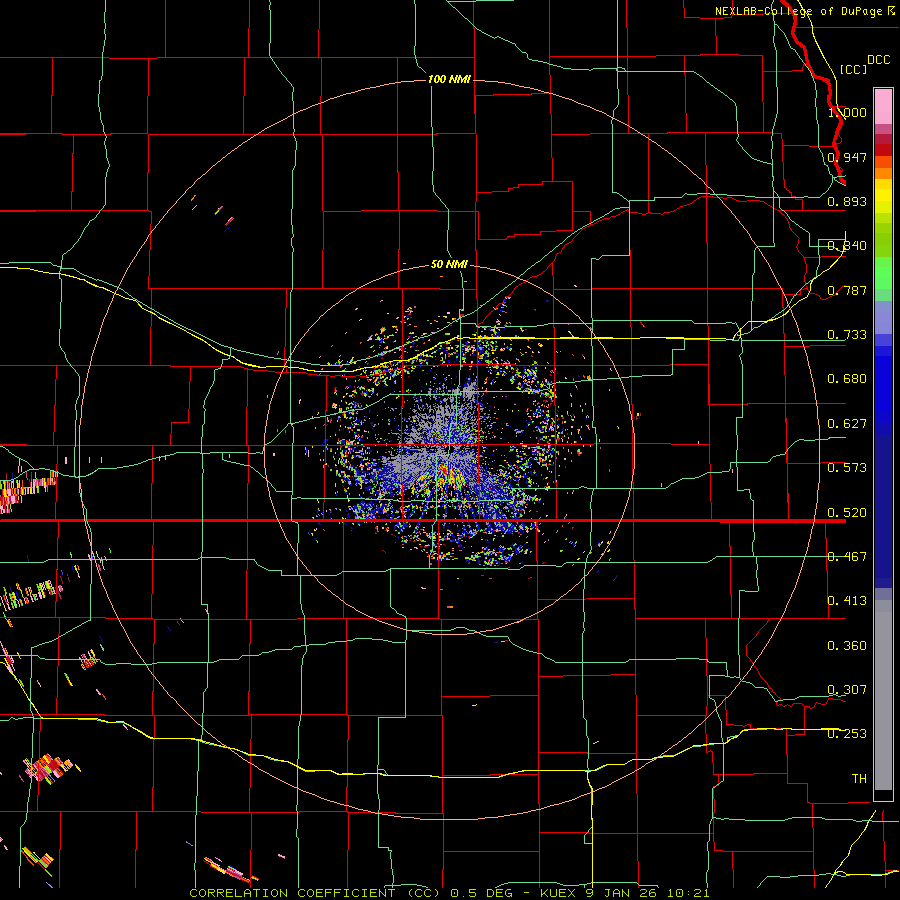Click the 0.5 DEG elevation text

pos(481,893)
